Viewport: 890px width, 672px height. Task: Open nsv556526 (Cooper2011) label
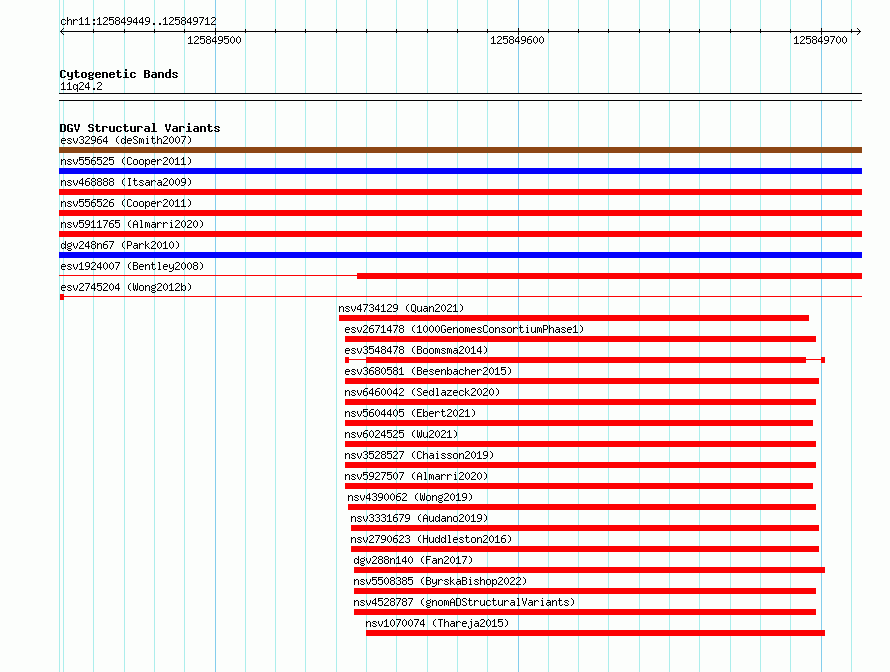[126, 203]
